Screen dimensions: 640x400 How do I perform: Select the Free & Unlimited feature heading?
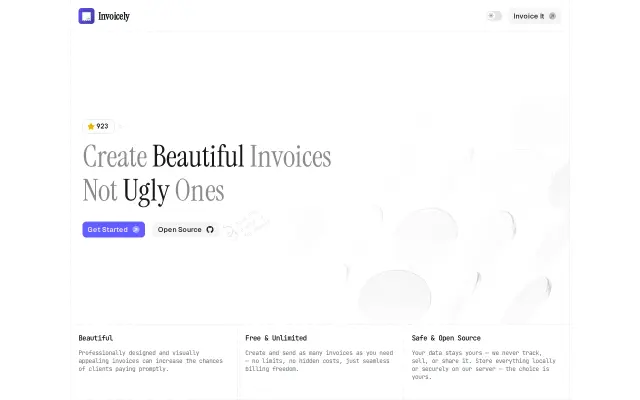point(276,338)
